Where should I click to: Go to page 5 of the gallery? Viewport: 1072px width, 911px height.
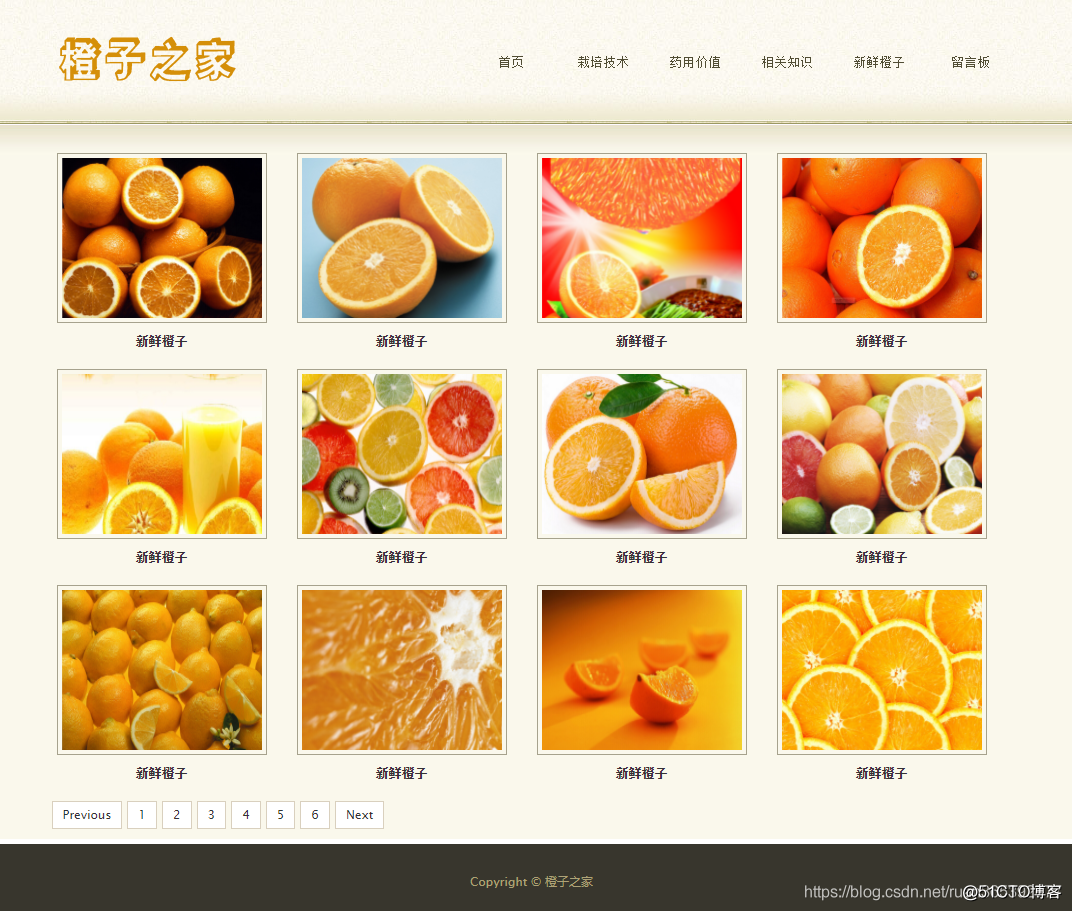tap(280, 814)
